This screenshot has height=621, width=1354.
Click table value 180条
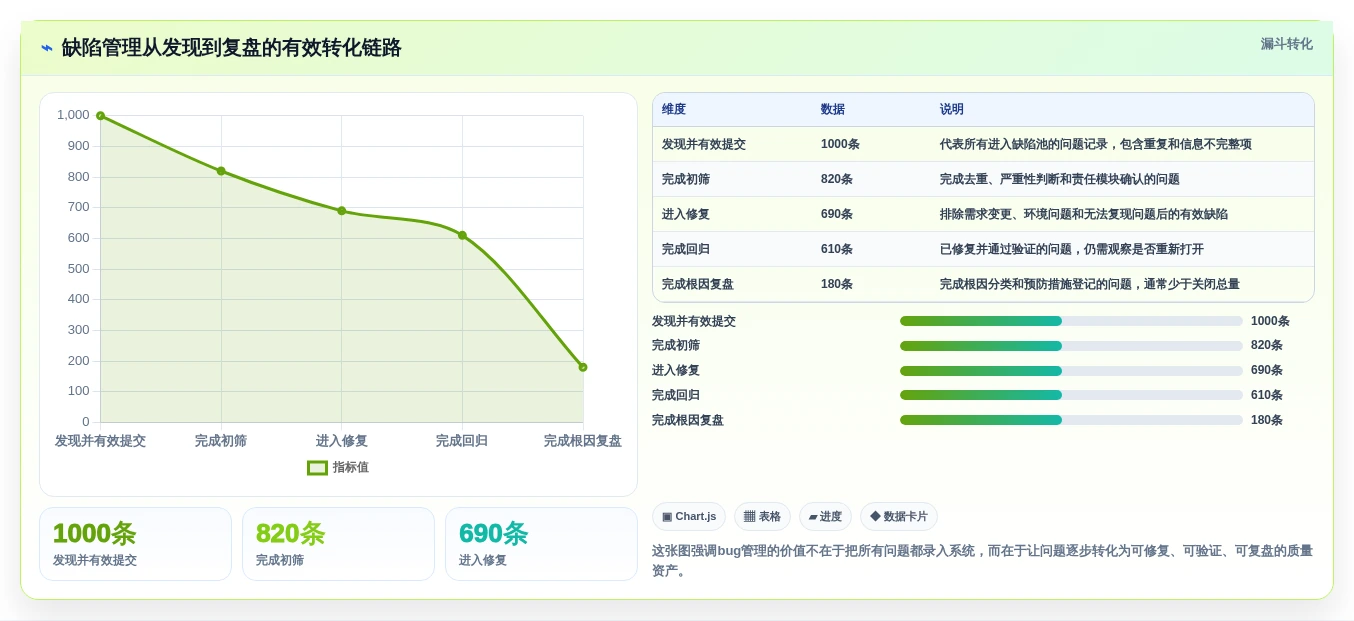click(837, 284)
